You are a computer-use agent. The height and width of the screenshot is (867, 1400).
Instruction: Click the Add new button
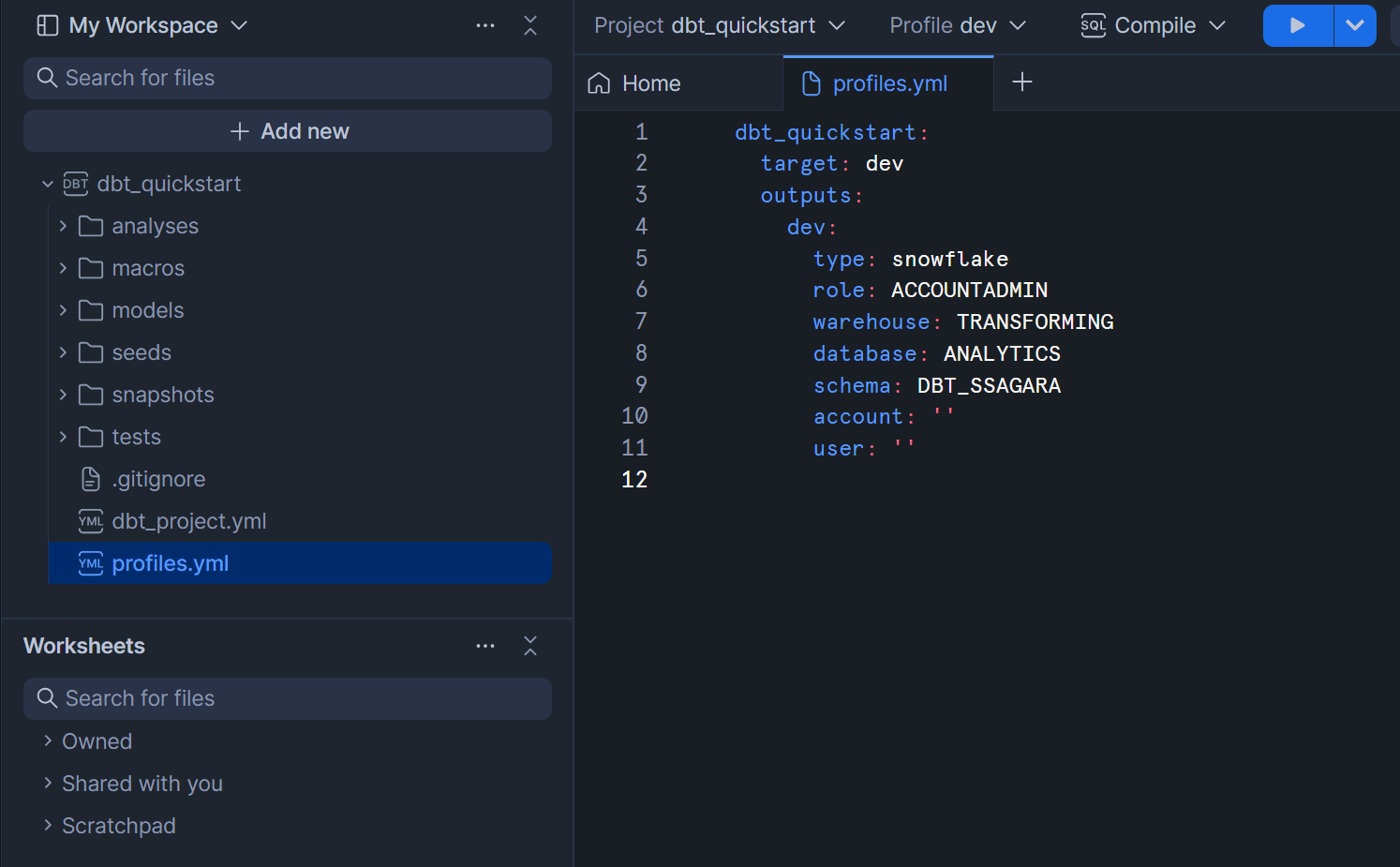(x=288, y=131)
